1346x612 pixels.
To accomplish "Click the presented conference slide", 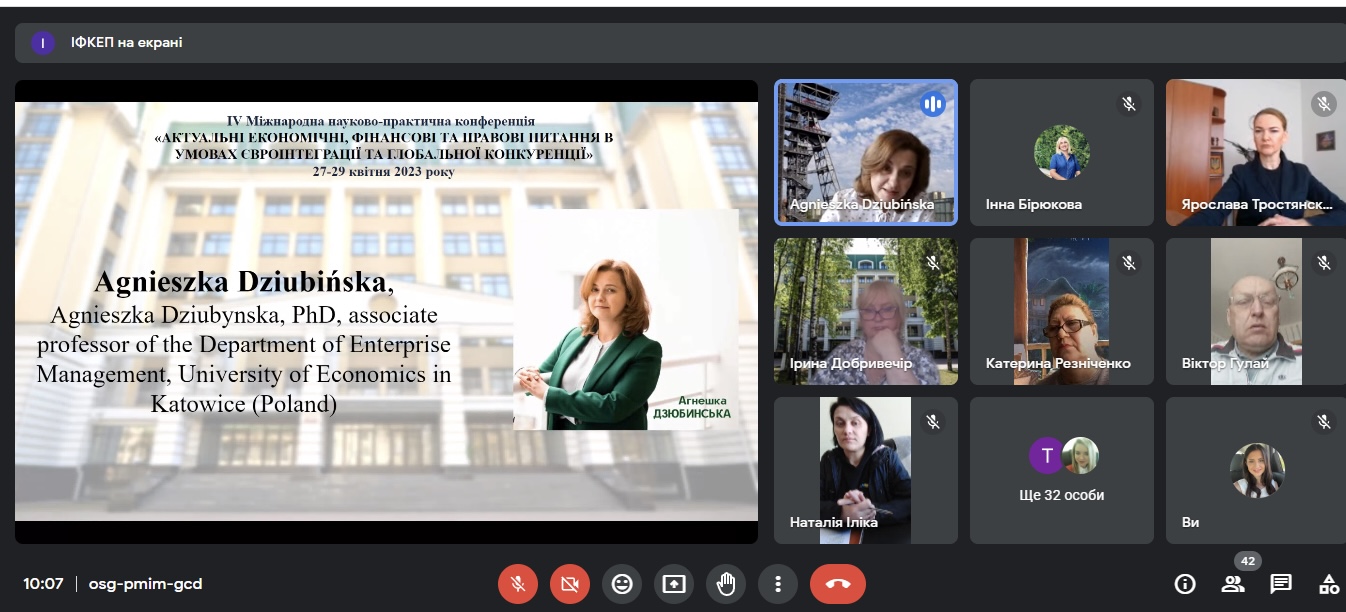I will (386, 311).
